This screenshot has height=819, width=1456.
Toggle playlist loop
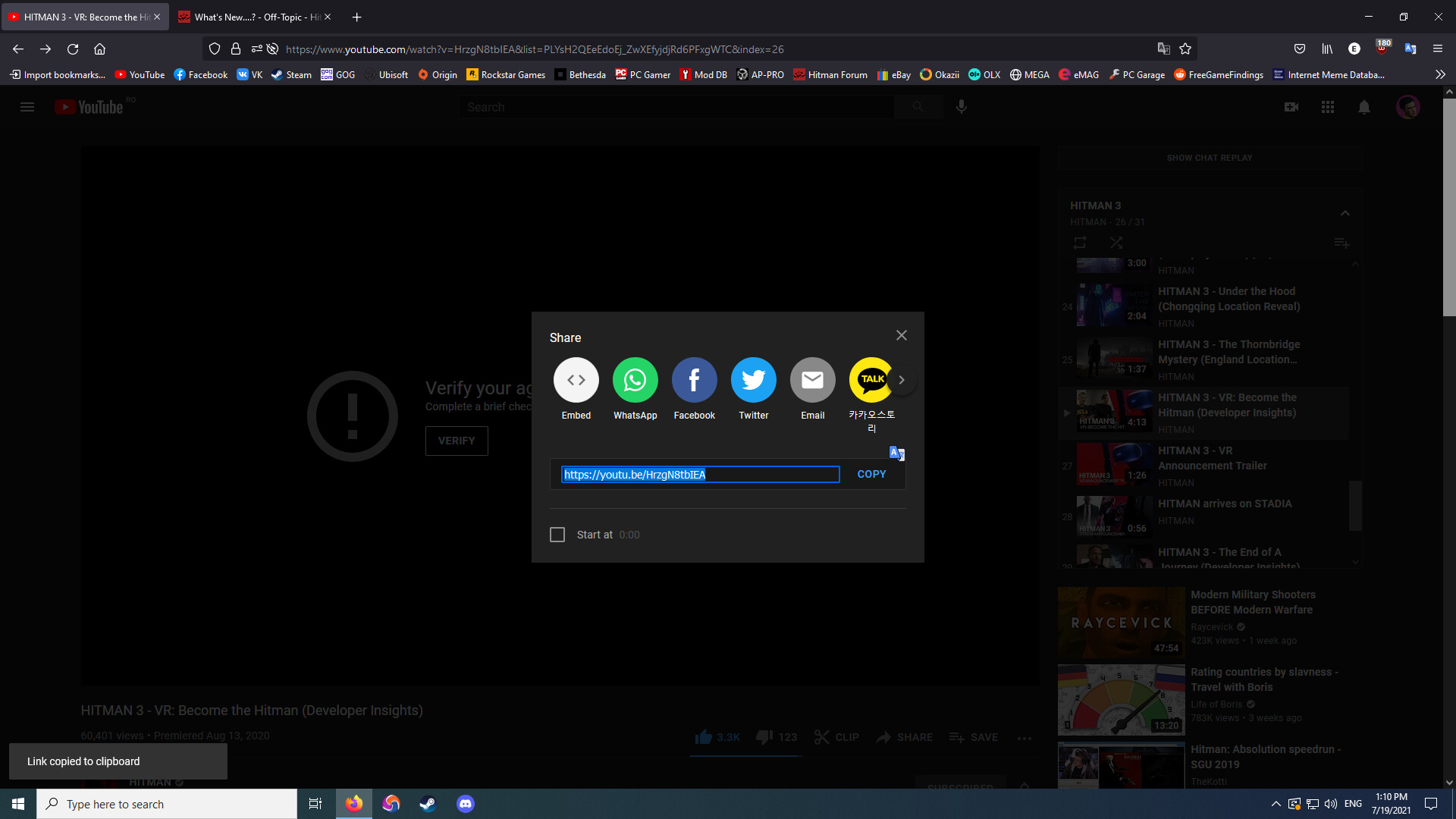tap(1080, 243)
